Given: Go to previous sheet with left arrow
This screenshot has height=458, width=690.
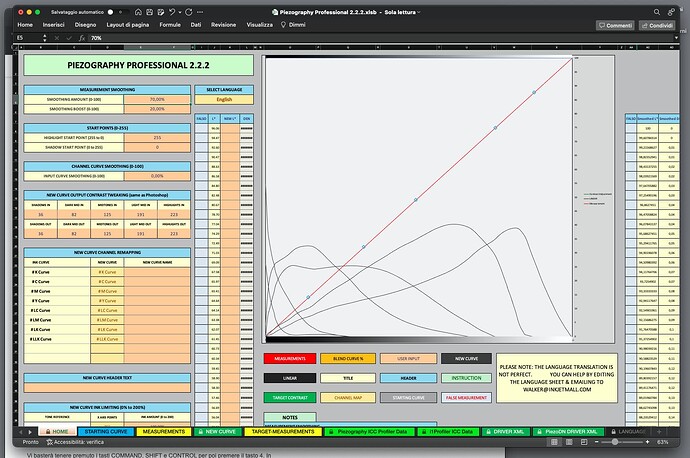Looking at the screenshot, I should point(20,432).
